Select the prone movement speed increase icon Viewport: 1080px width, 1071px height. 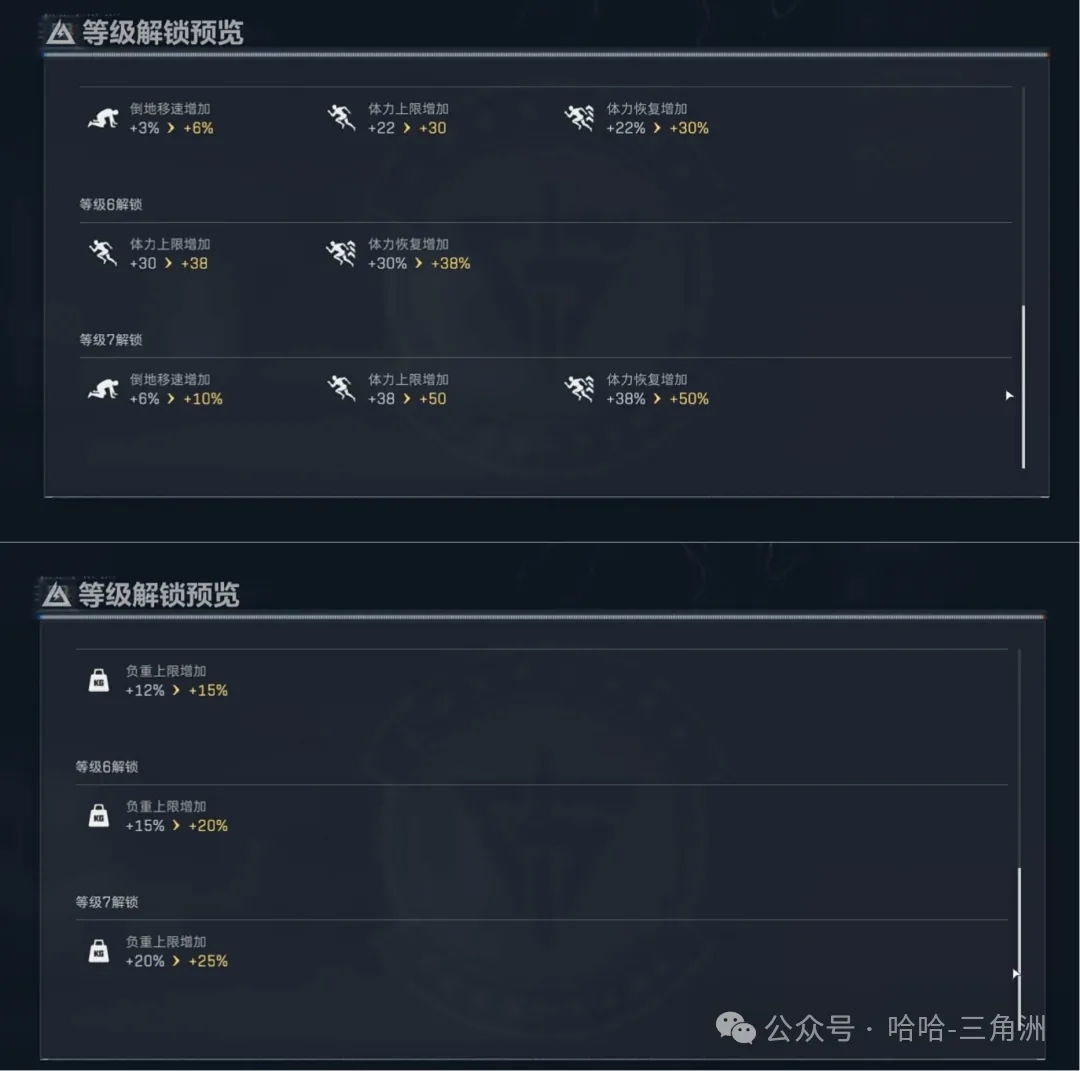(100, 118)
